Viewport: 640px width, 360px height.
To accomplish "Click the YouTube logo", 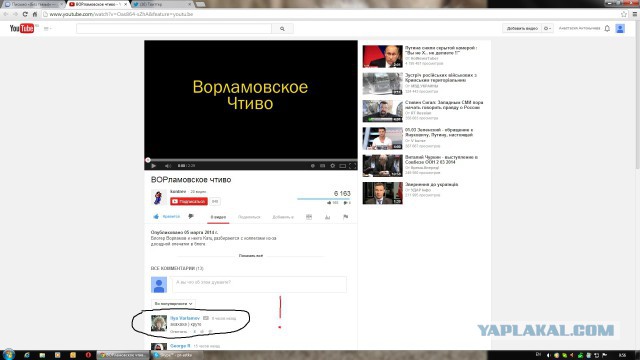I will [22, 28].
